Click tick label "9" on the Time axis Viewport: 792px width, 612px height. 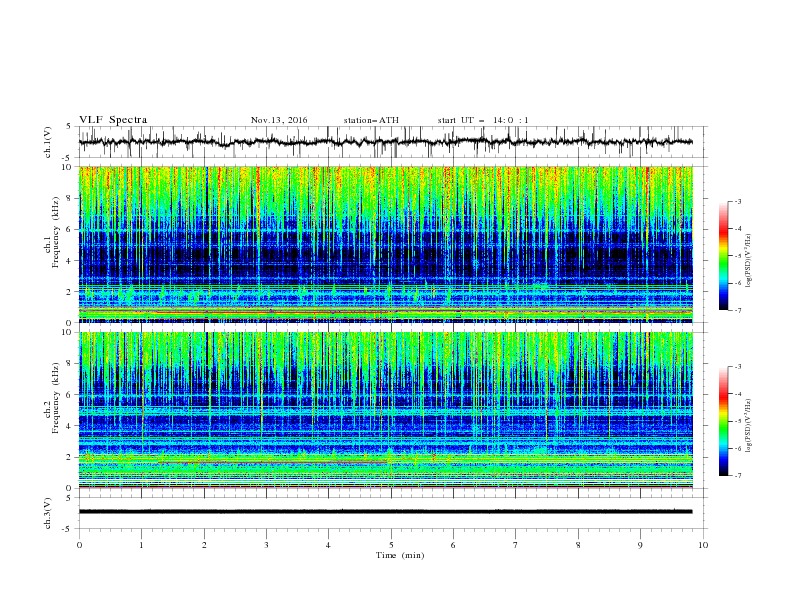click(640, 545)
